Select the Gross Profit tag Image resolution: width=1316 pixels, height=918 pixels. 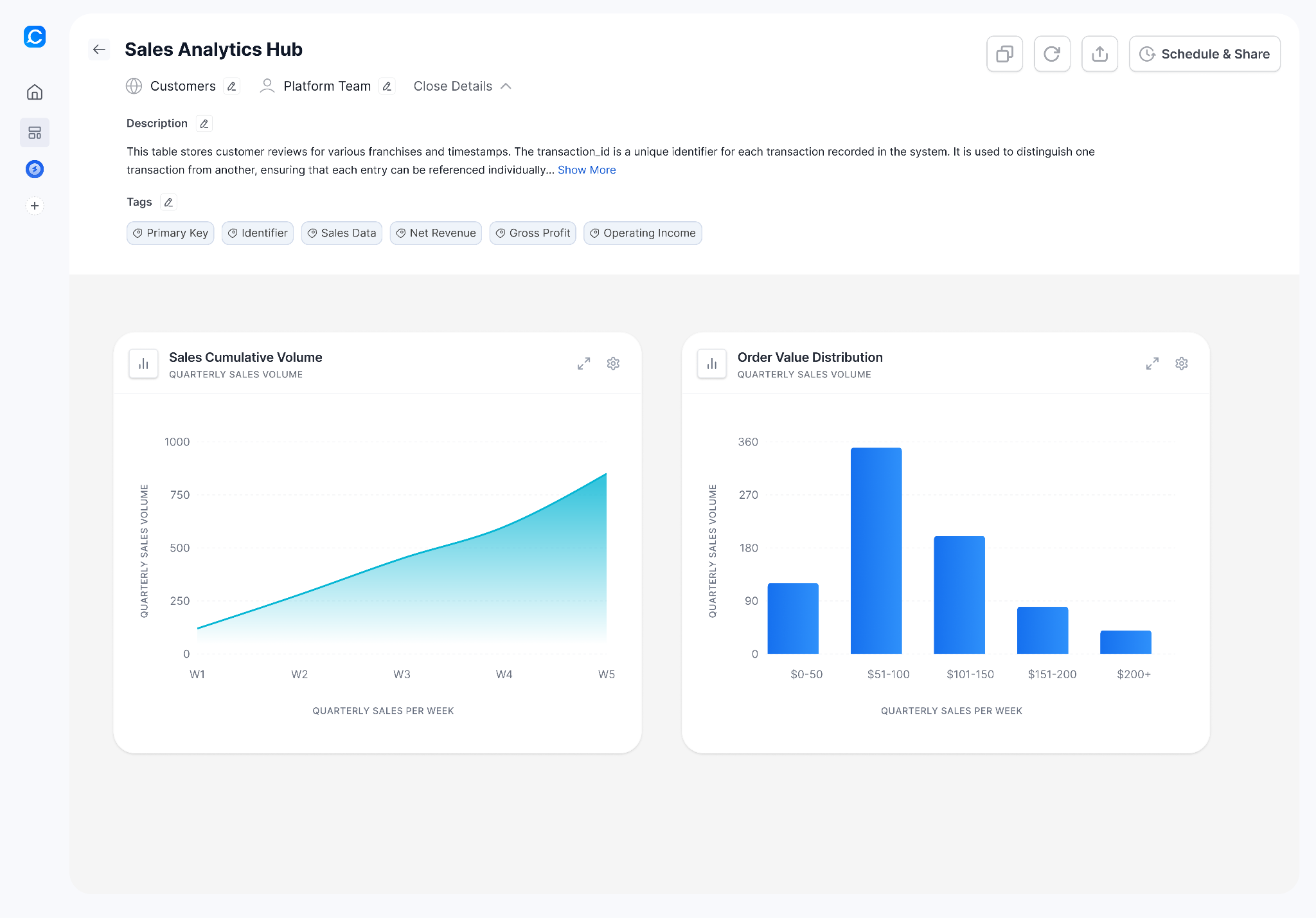click(x=532, y=233)
